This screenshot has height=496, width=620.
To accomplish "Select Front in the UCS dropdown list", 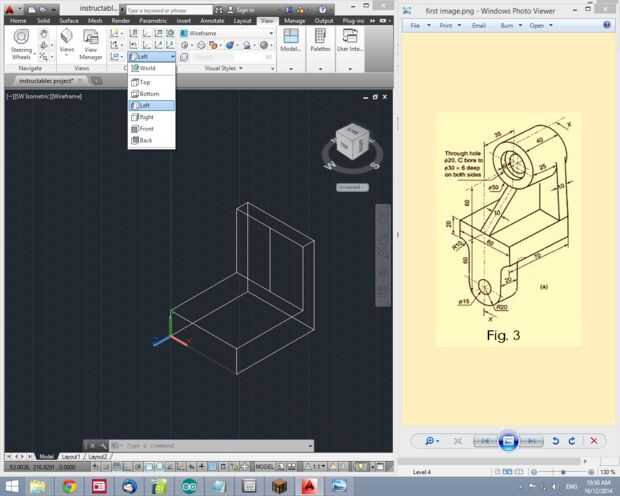I will [x=152, y=129].
